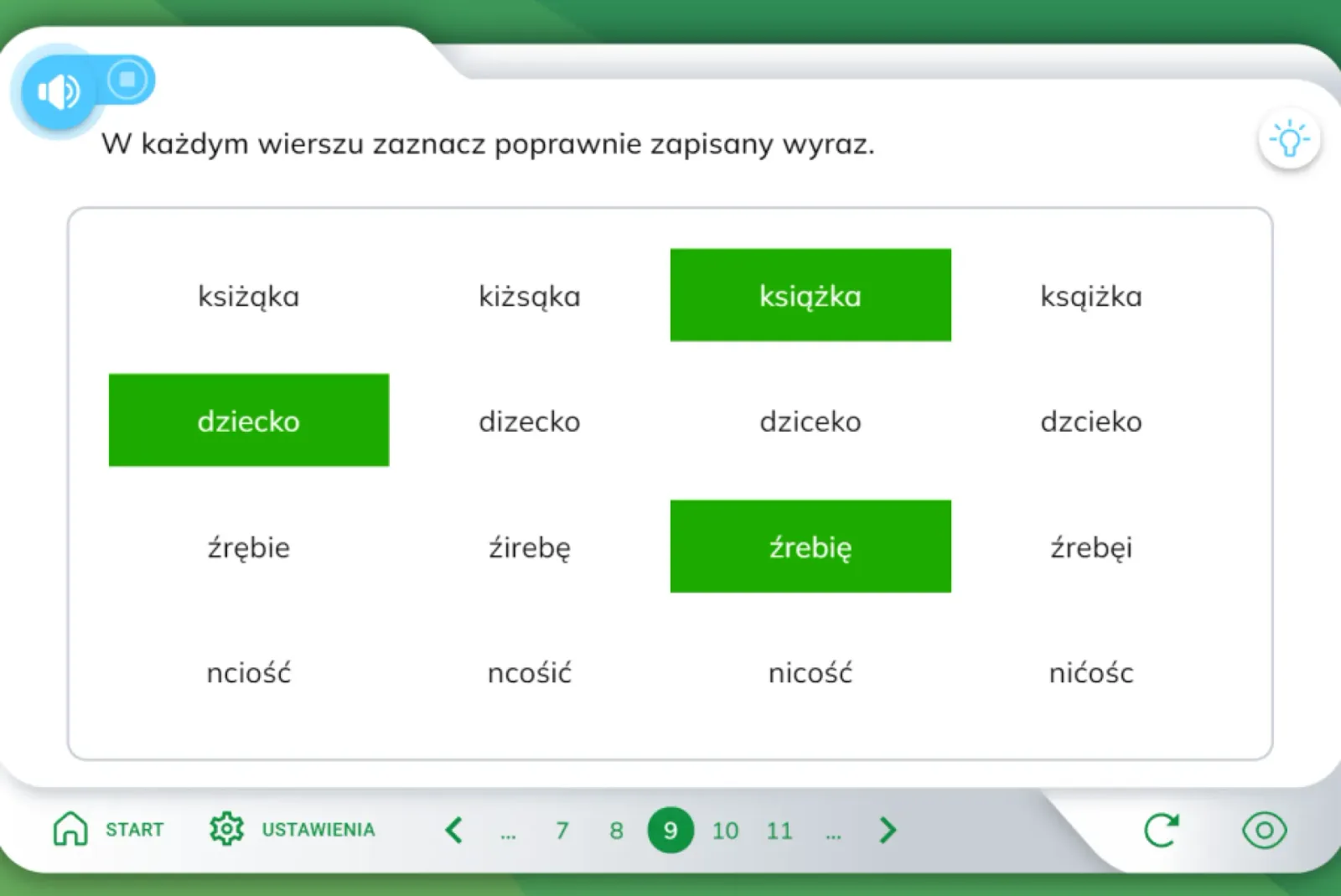Jump to page 8
The image size is (1341, 896).
coord(616,831)
